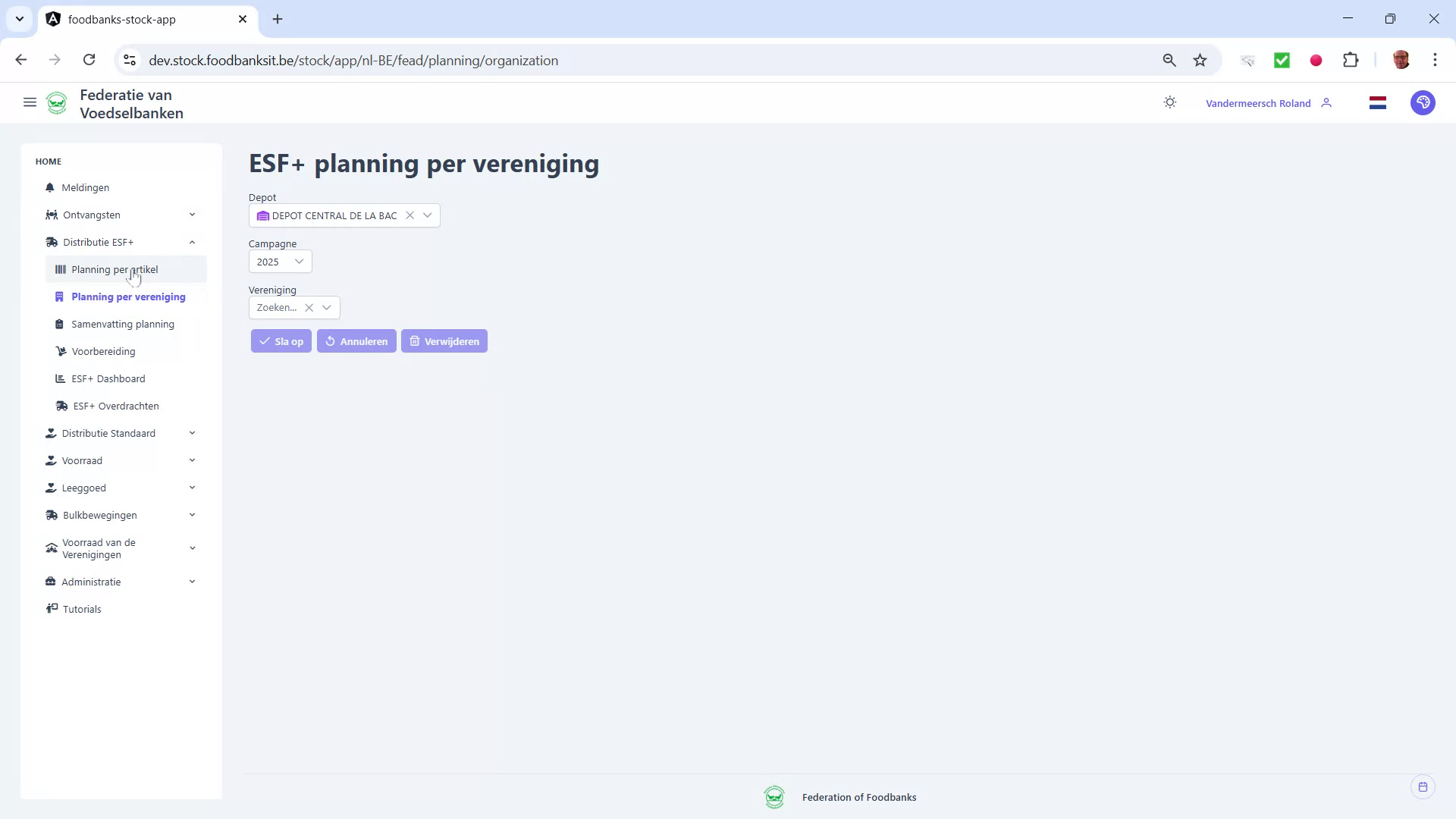Click the Verwijderen button
Screen dimensions: 1456x819
(444, 340)
